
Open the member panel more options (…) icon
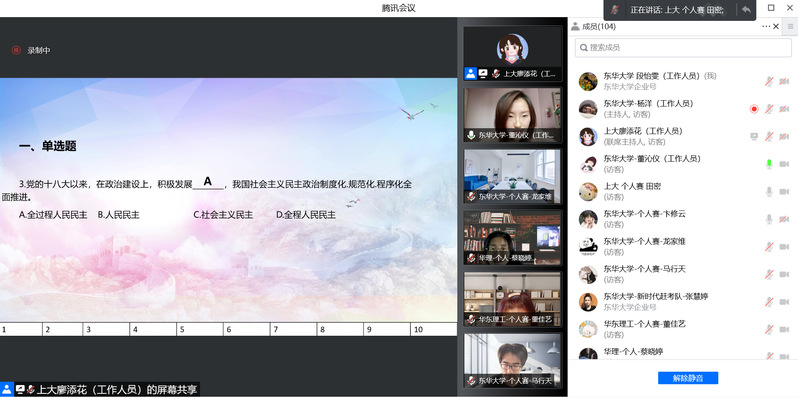766,26
